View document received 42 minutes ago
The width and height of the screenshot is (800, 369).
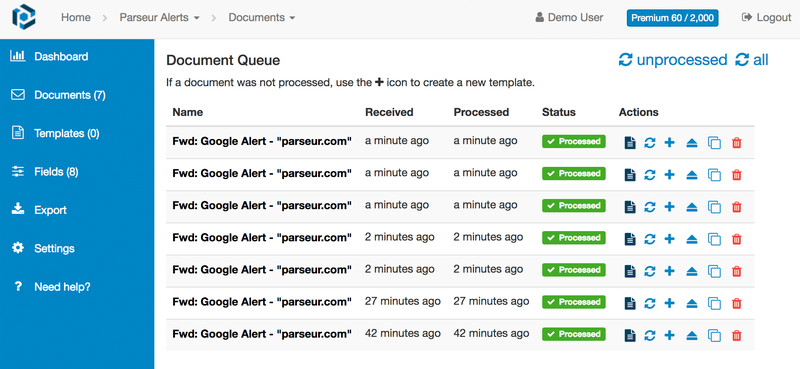[x=630, y=335]
